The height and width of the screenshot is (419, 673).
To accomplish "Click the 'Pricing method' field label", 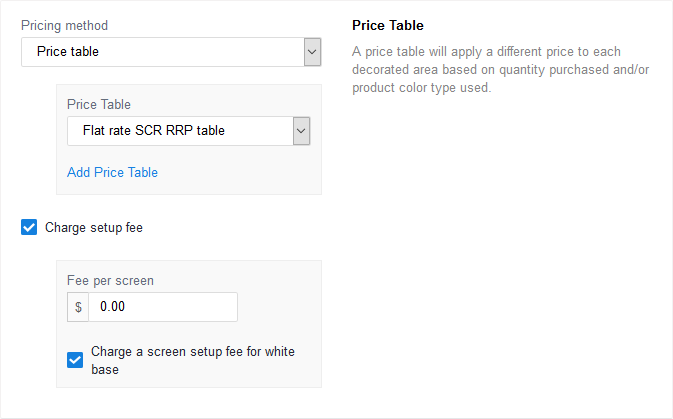I will pyautogui.click(x=64, y=26).
